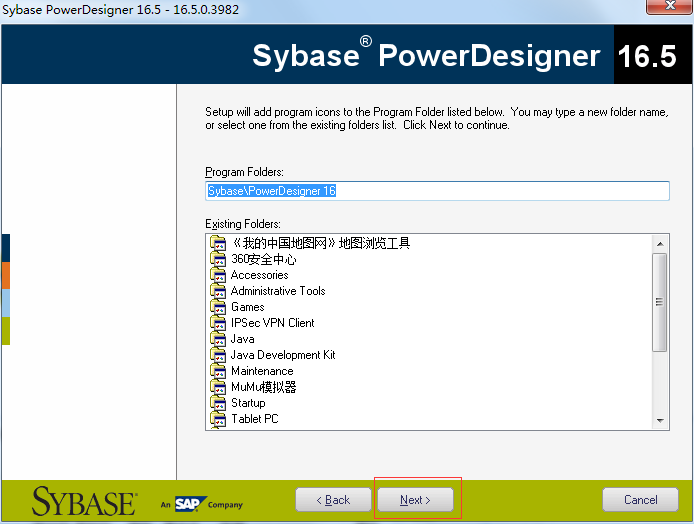Viewport: 694px width, 524px height.
Task: Click the folder list scrollbar thumb
Action: pos(659,302)
